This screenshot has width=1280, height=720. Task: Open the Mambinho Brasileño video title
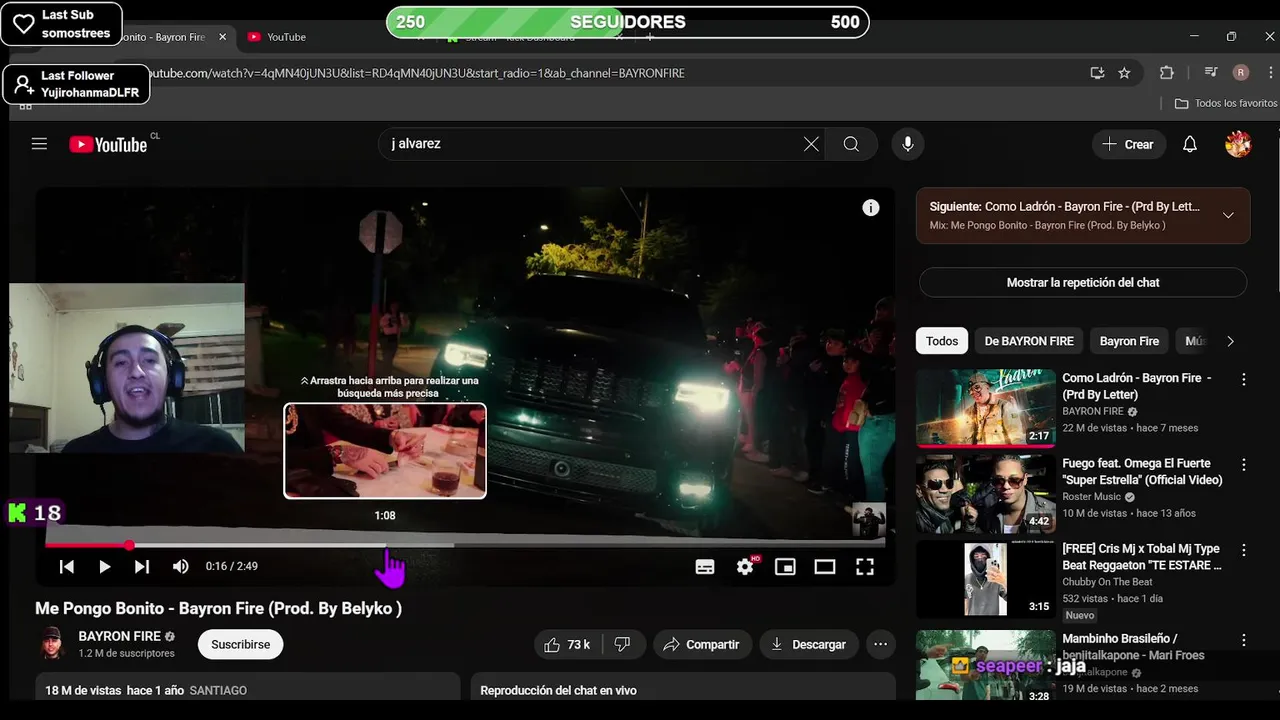tap(1132, 647)
